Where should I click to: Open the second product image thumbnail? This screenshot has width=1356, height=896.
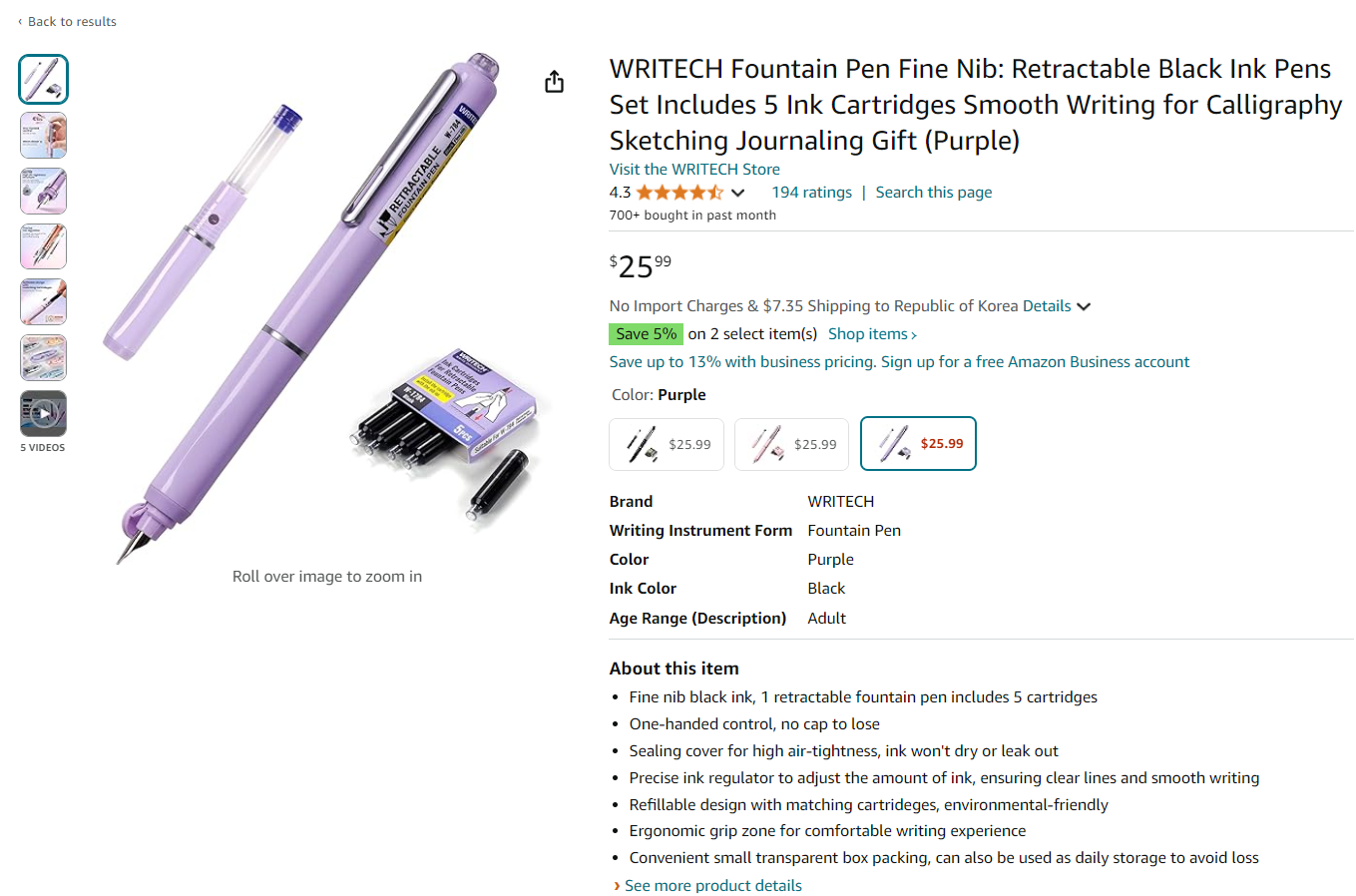click(x=43, y=136)
